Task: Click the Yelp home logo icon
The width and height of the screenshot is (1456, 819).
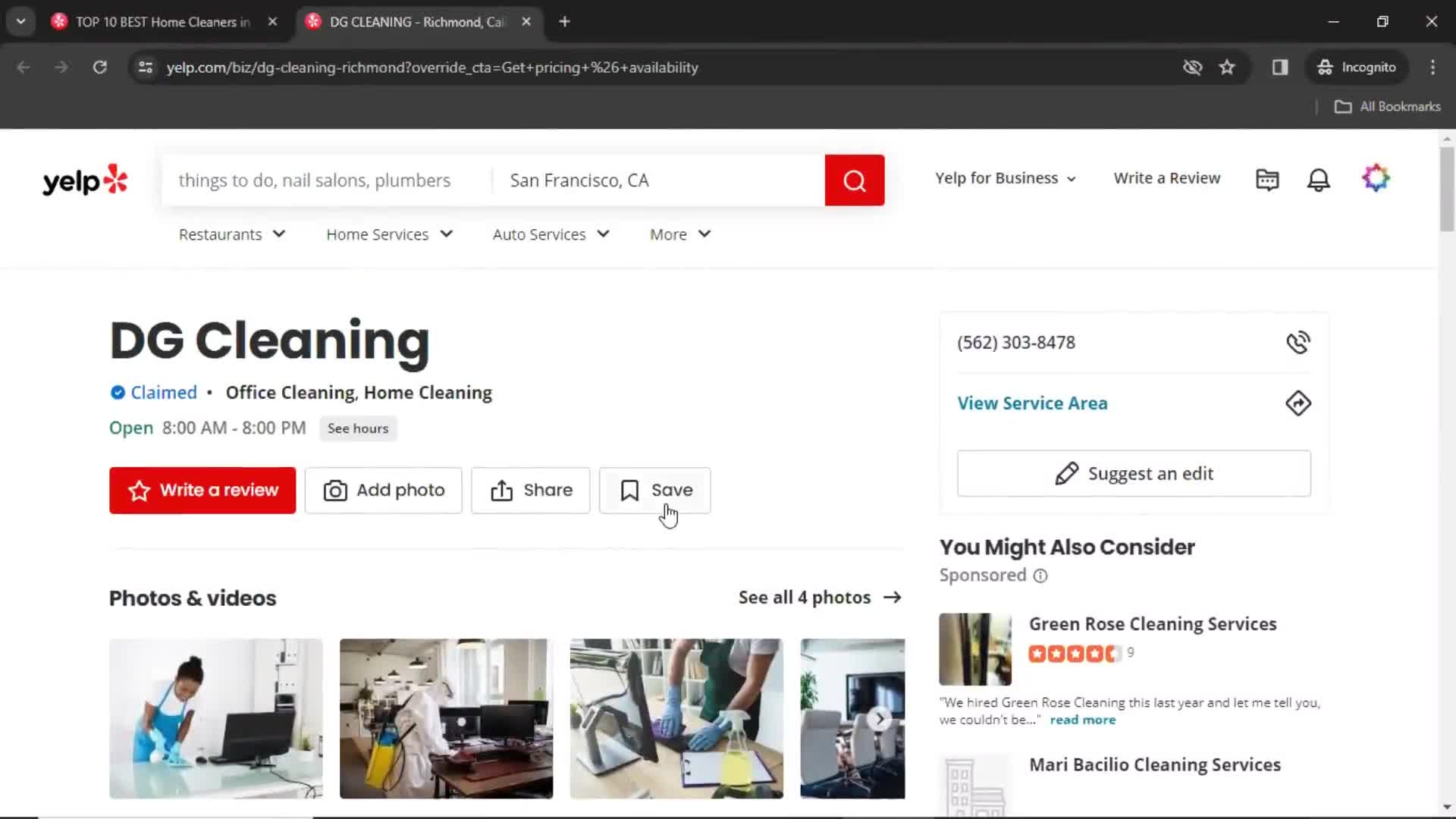Action: 85,179
